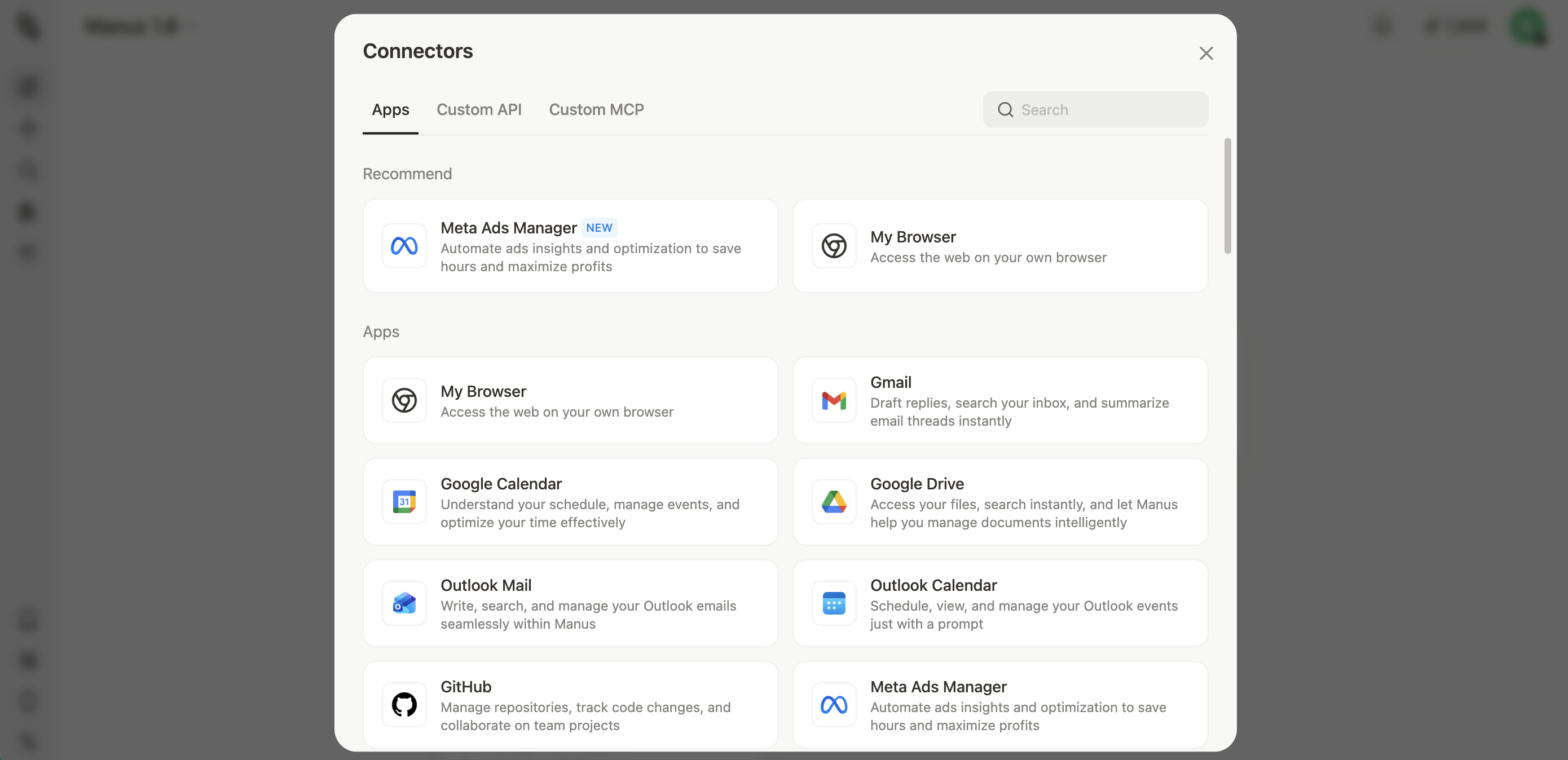Click the magnifier icon in the search box
Screen dimensions: 1568x760
[x=1005, y=109]
